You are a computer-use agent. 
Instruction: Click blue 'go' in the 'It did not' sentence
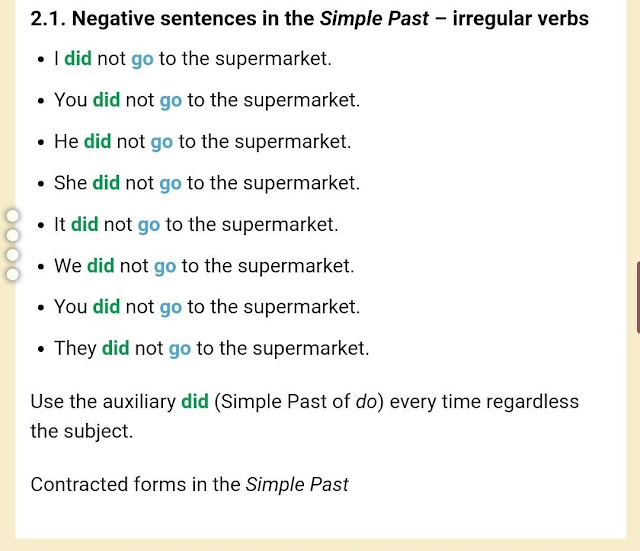(x=149, y=225)
